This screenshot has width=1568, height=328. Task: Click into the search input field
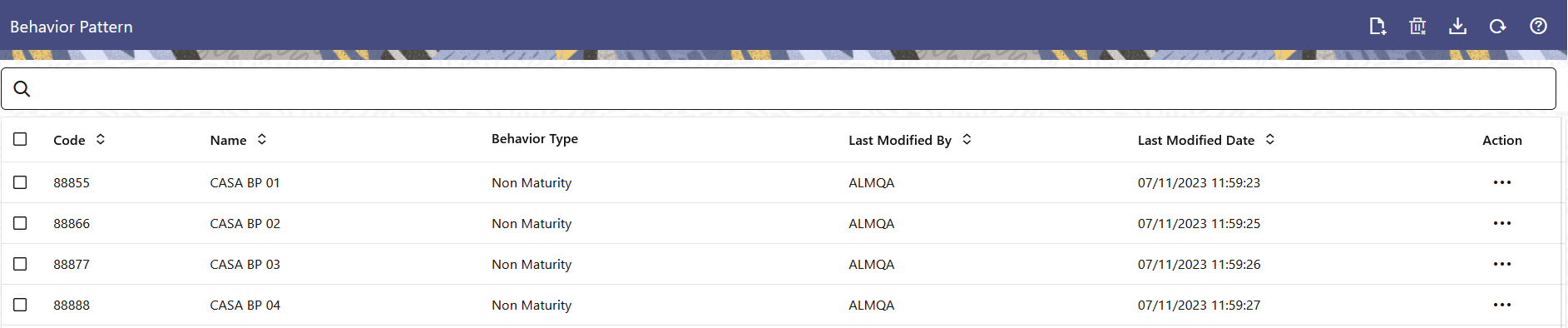point(779,88)
